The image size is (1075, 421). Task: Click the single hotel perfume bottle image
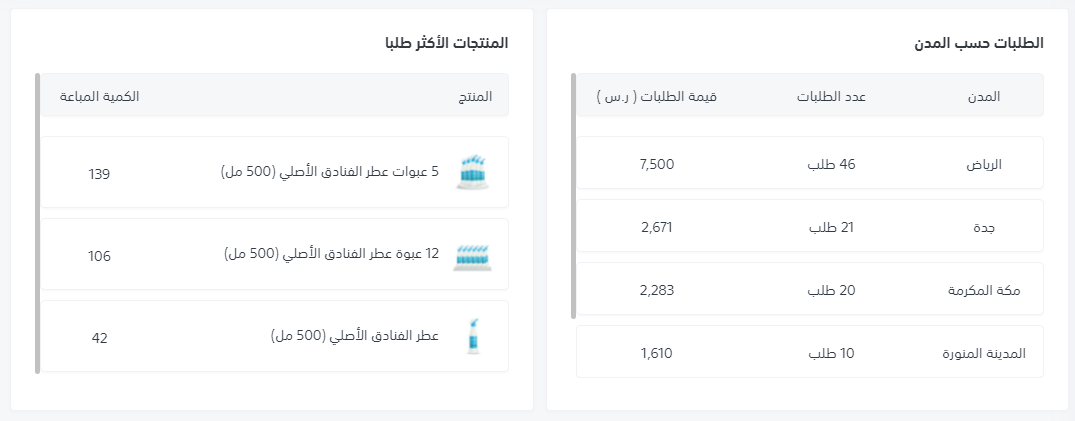[x=473, y=337]
